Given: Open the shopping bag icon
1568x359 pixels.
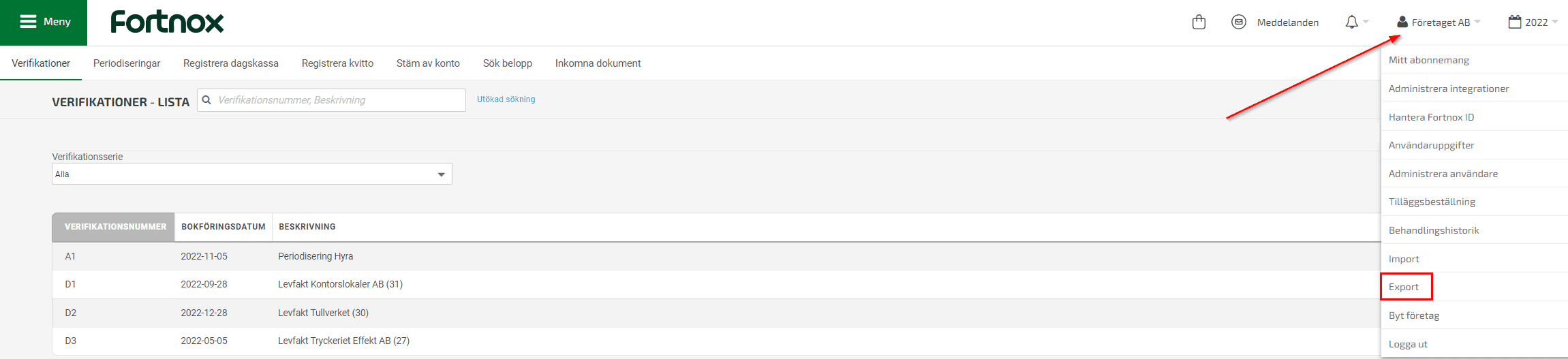Looking at the screenshot, I should click(1199, 22).
